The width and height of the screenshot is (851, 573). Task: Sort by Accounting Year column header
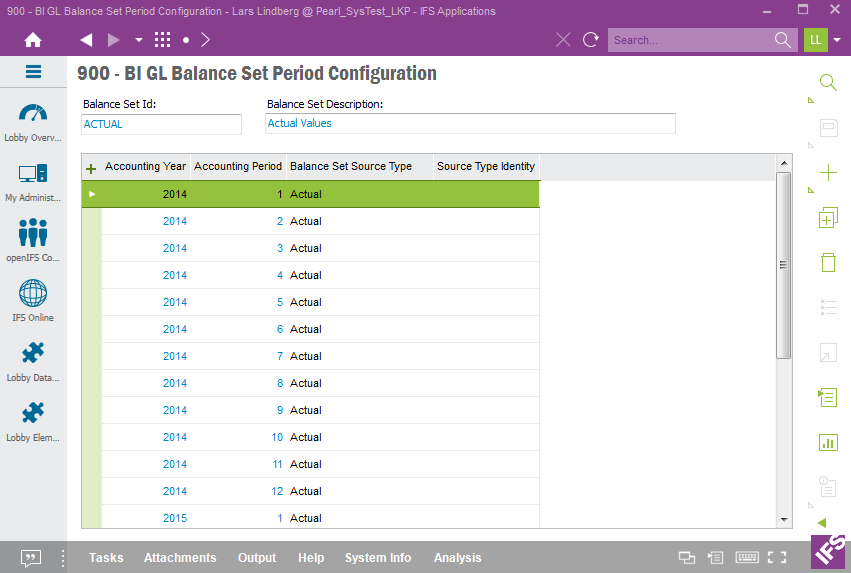pyautogui.click(x=145, y=166)
